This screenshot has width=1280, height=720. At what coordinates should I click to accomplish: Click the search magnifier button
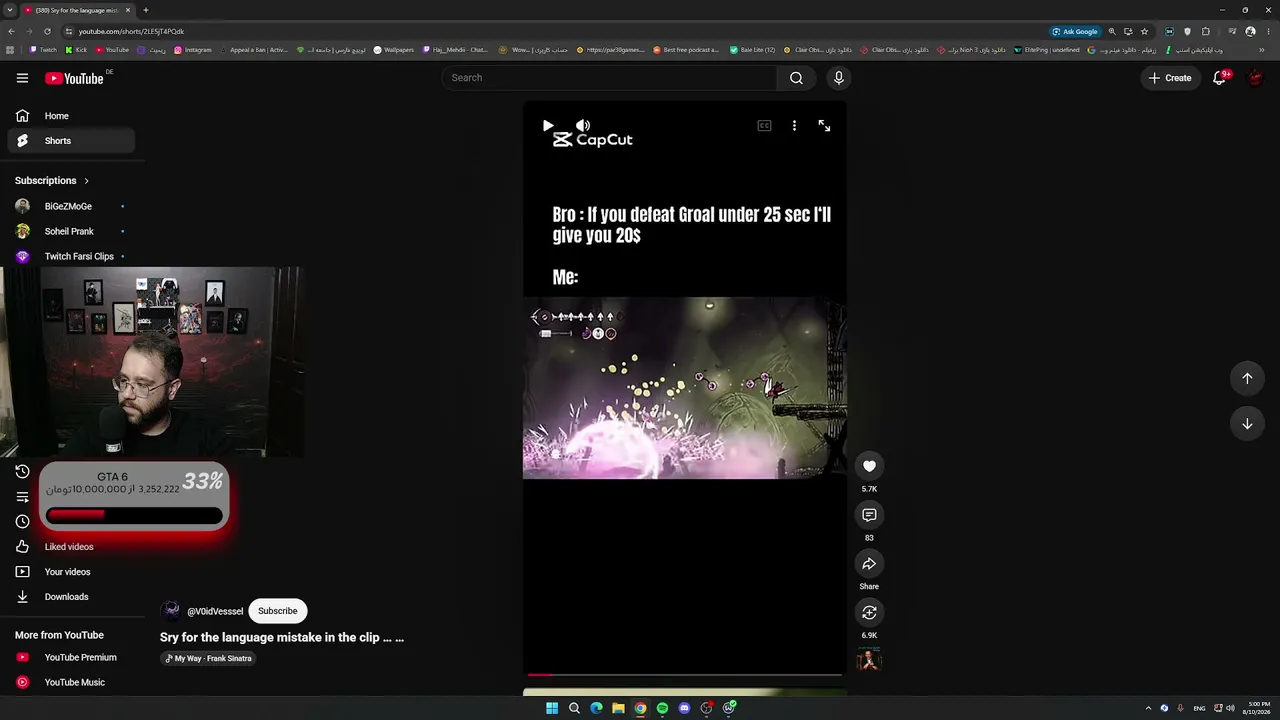[796, 78]
